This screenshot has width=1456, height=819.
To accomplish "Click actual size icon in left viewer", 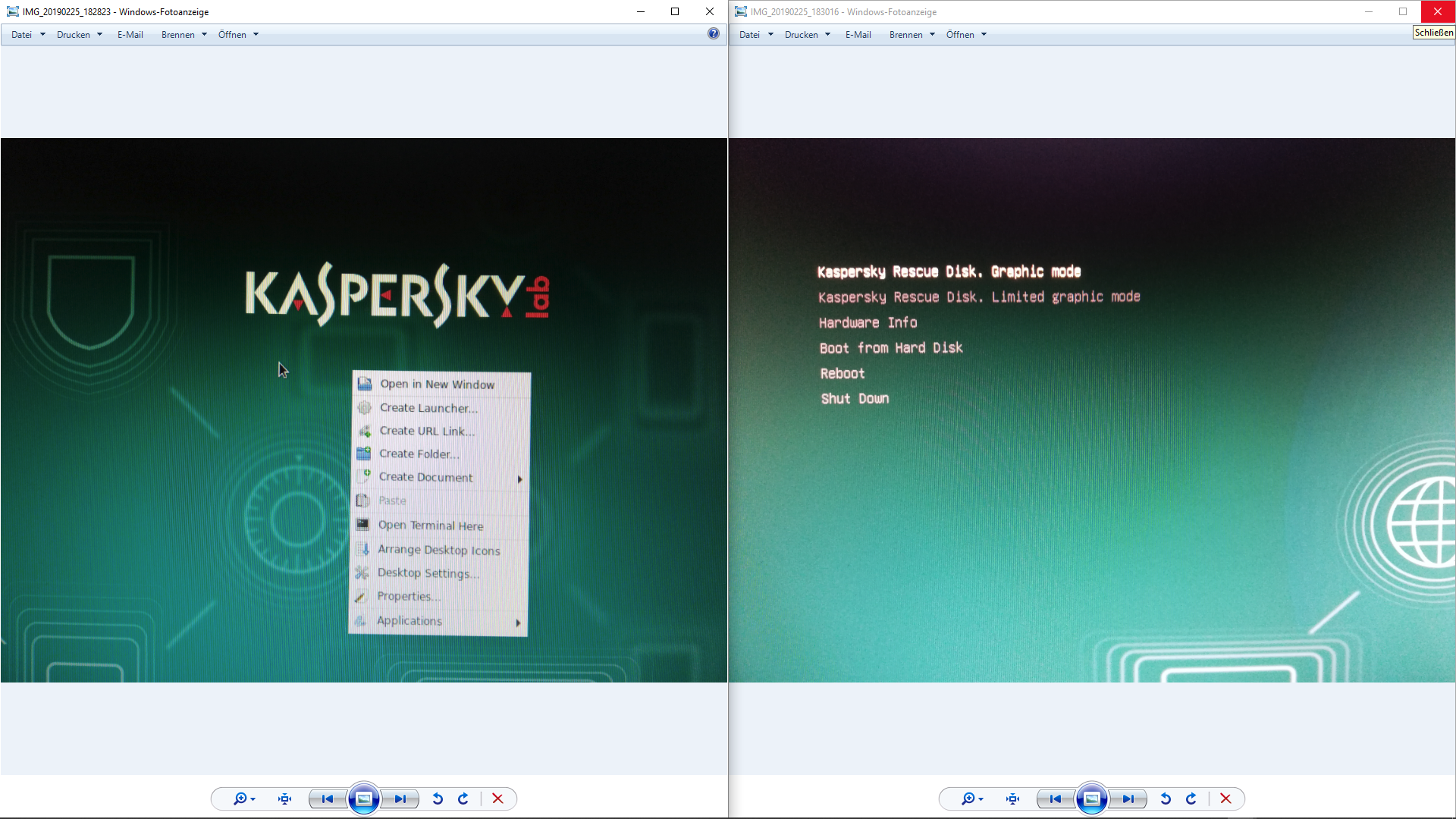I will [x=284, y=799].
